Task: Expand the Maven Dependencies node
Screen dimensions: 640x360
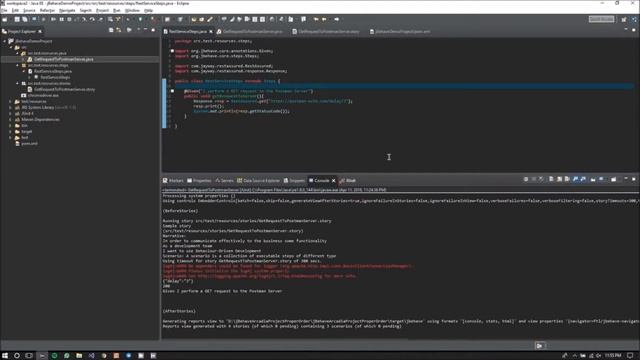Action: (11, 120)
